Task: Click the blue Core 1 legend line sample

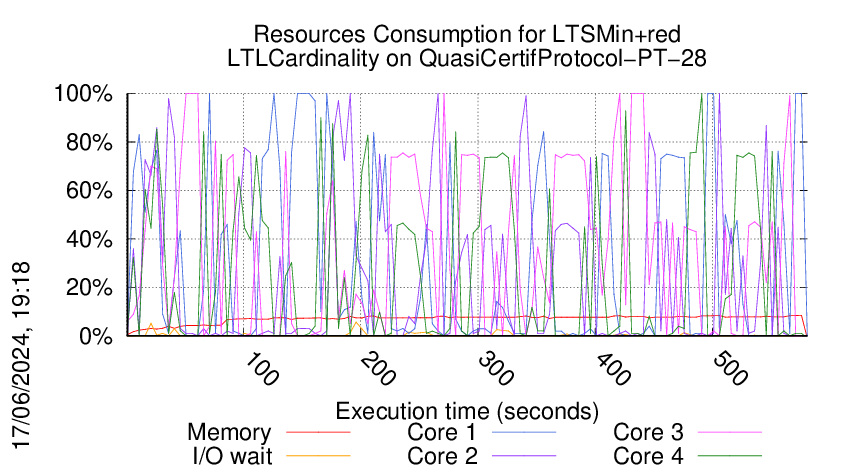Action: click(x=524, y=433)
